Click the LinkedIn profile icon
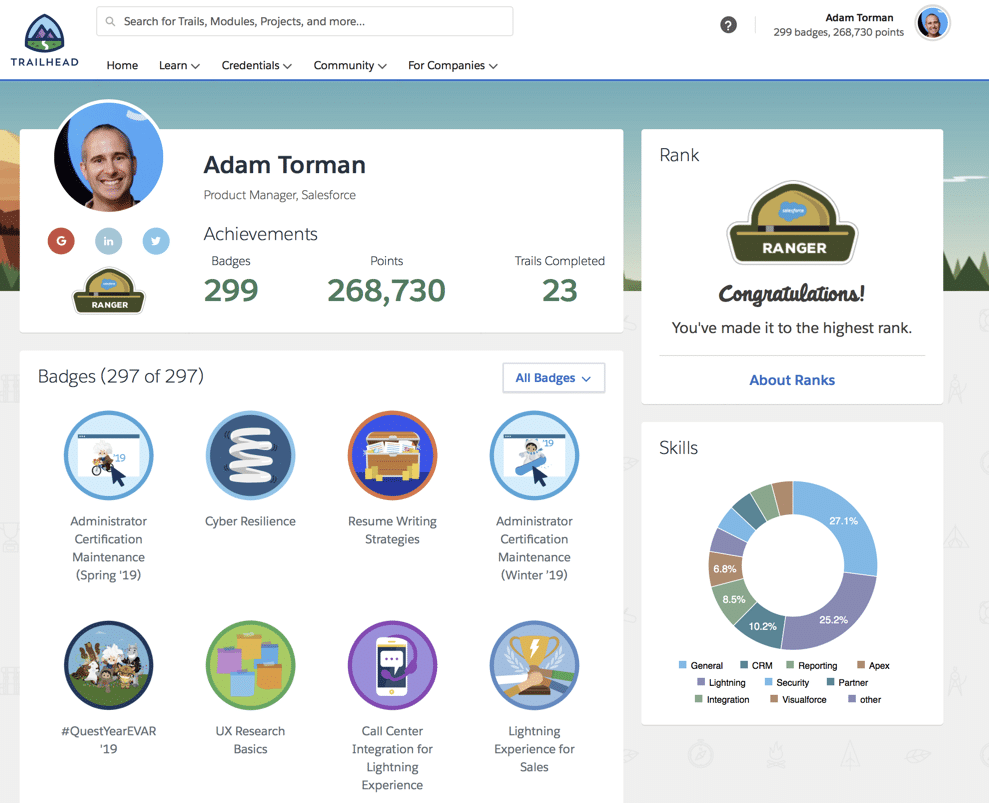This screenshot has width=989, height=803. point(108,241)
